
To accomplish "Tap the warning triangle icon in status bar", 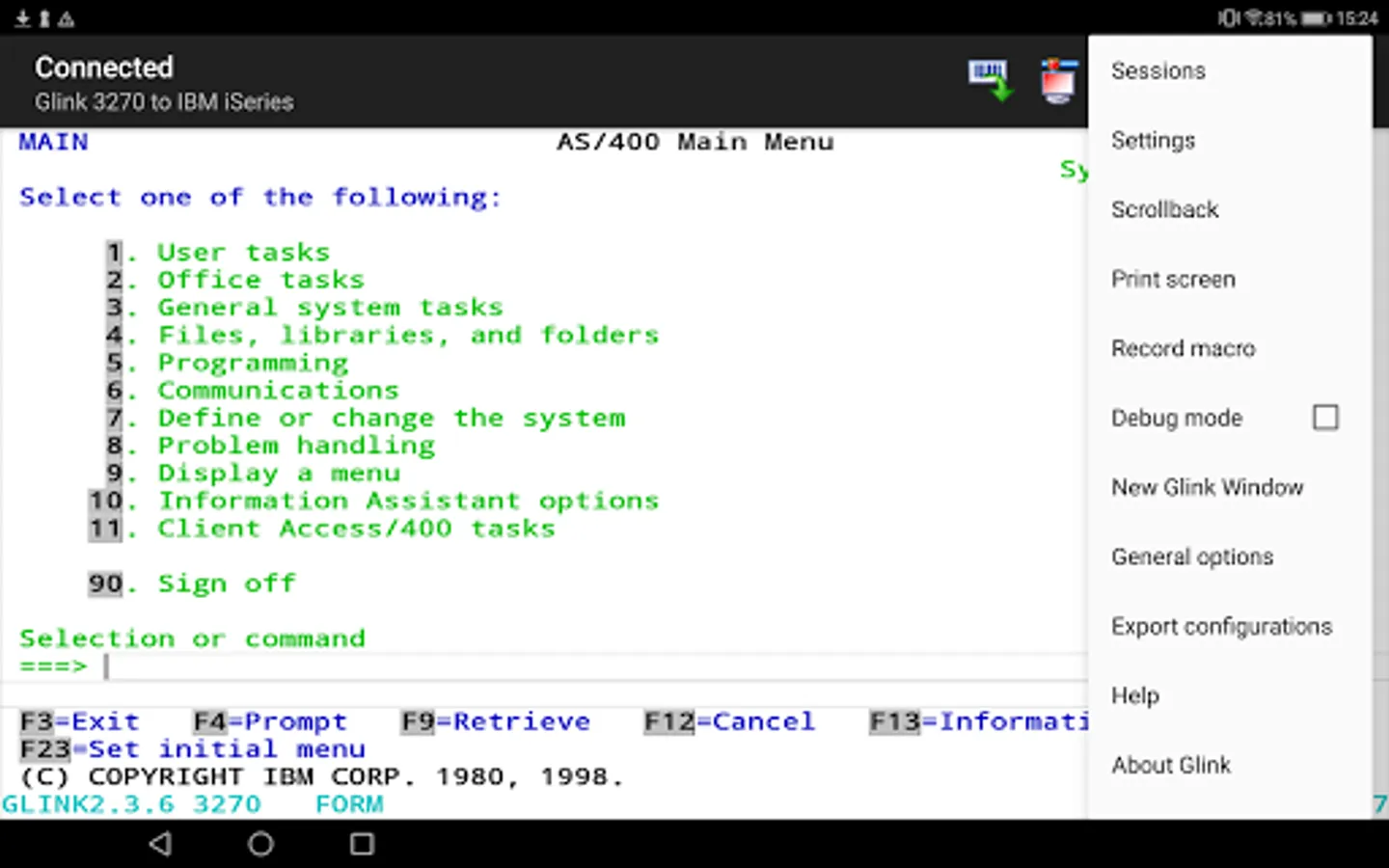I will pos(67,18).
